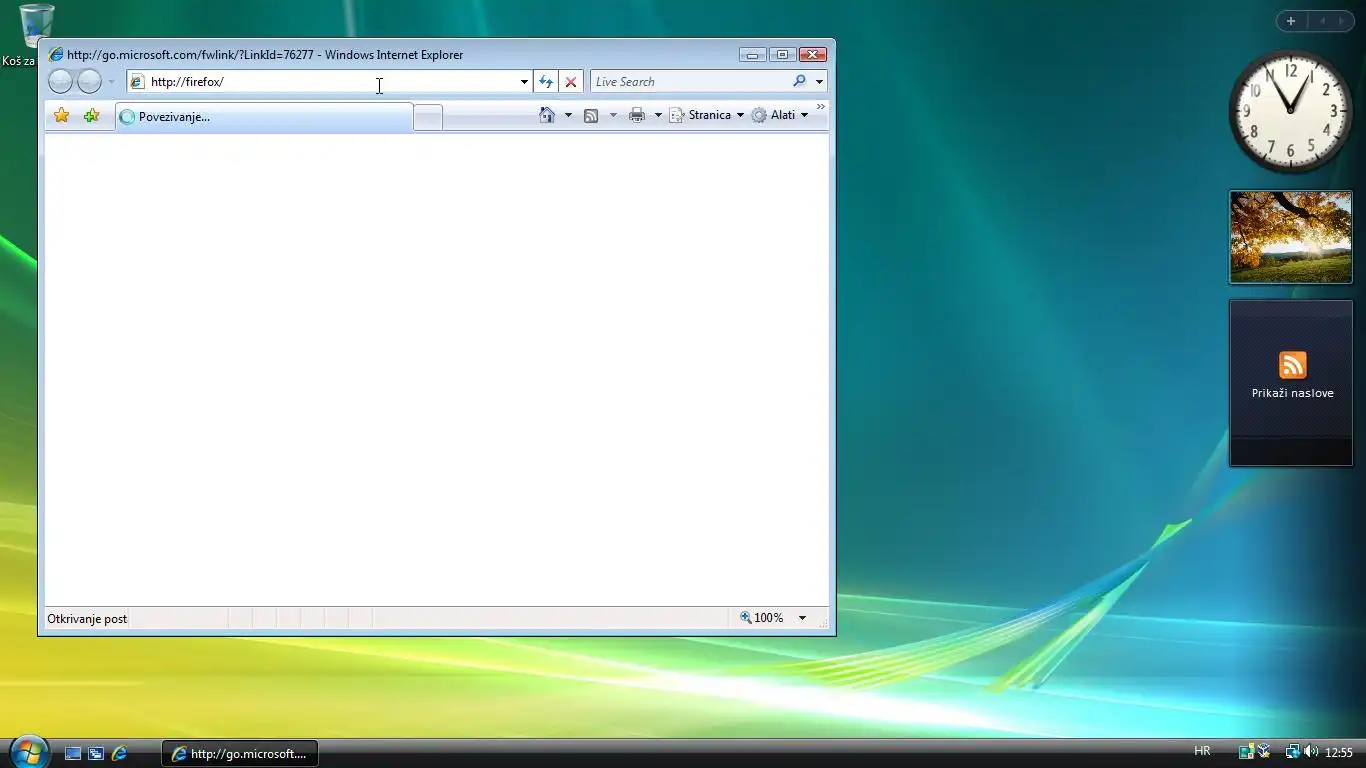
Task: Click the sidebar next gadgets arrow
Action: coord(1343,21)
